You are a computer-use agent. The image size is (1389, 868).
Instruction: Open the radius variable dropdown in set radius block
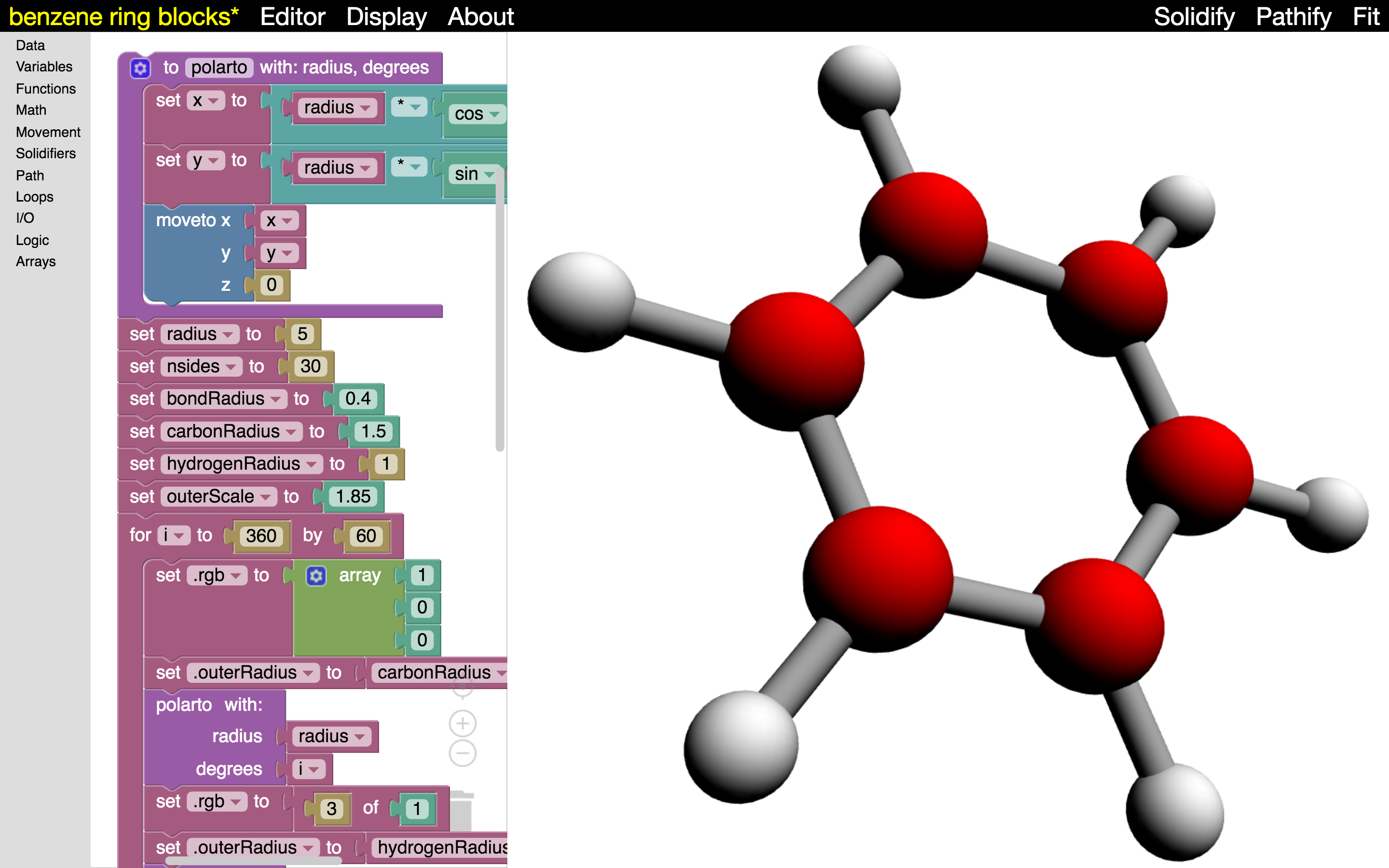tap(200, 334)
